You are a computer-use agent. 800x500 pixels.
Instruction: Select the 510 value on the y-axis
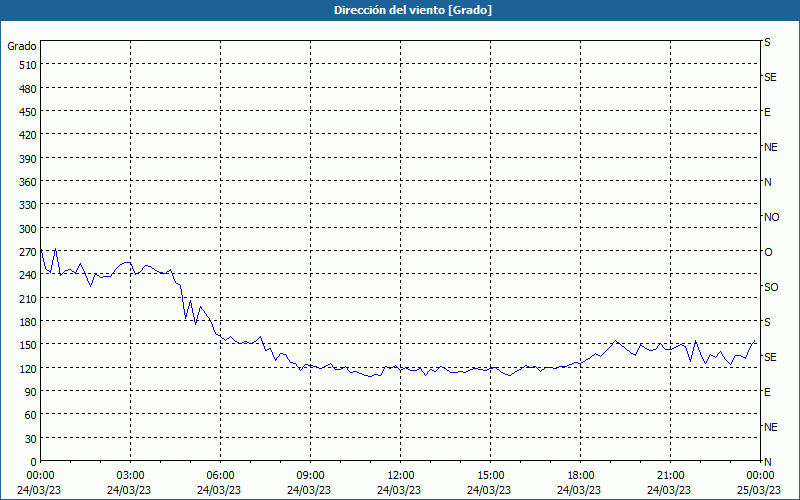coord(28,65)
